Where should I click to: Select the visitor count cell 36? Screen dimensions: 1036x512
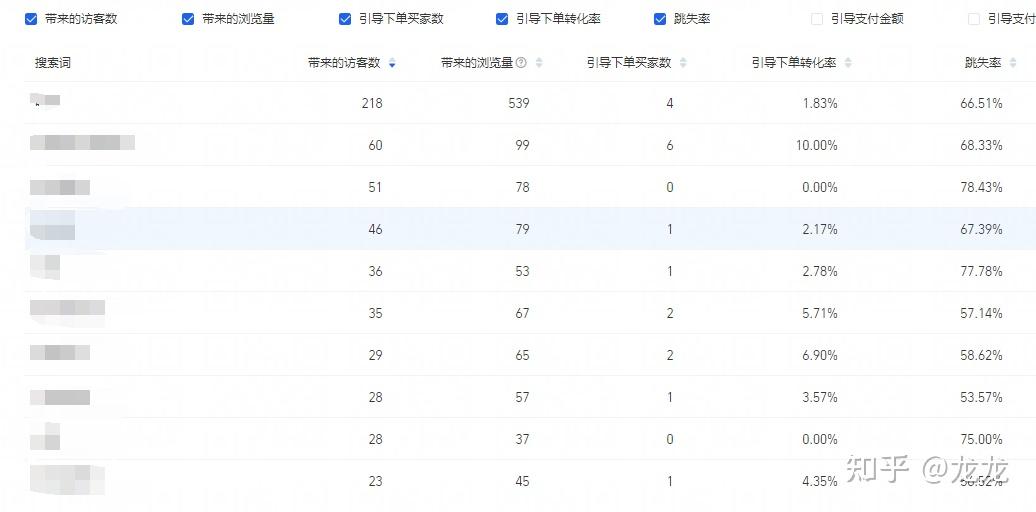pyautogui.click(x=375, y=271)
